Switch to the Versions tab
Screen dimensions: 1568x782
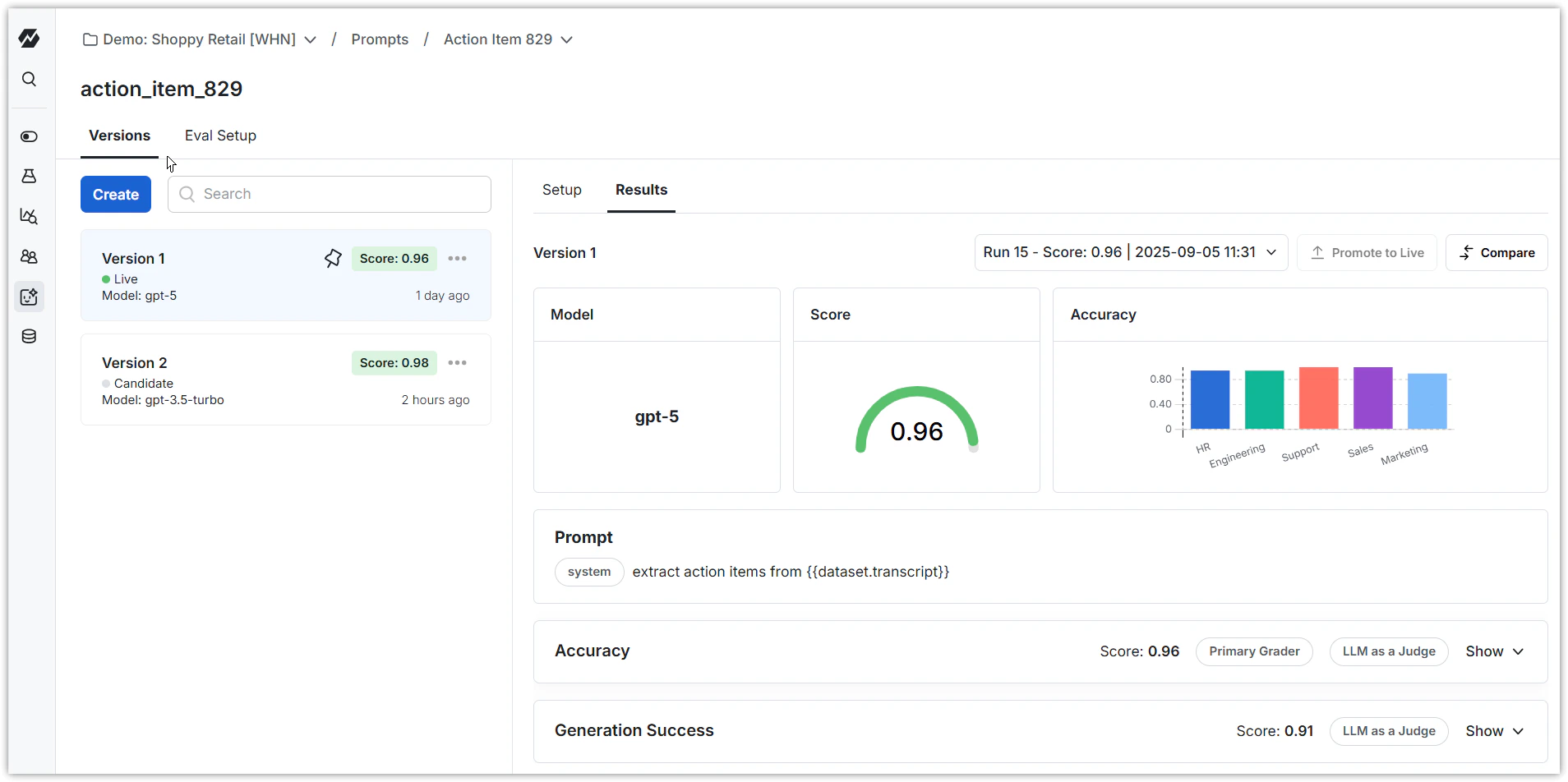[120, 136]
